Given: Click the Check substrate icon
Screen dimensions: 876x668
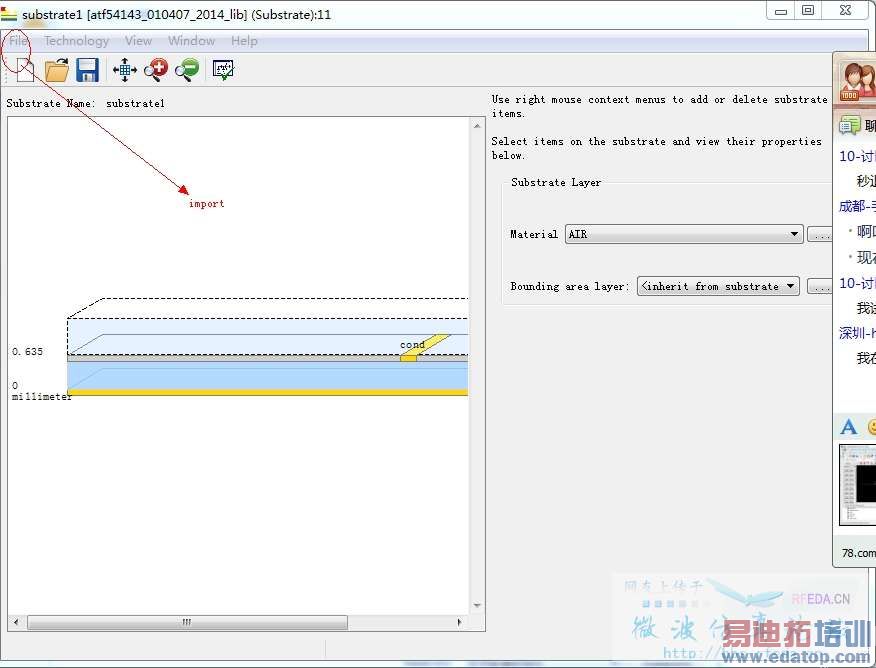Looking at the screenshot, I should click(223, 70).
